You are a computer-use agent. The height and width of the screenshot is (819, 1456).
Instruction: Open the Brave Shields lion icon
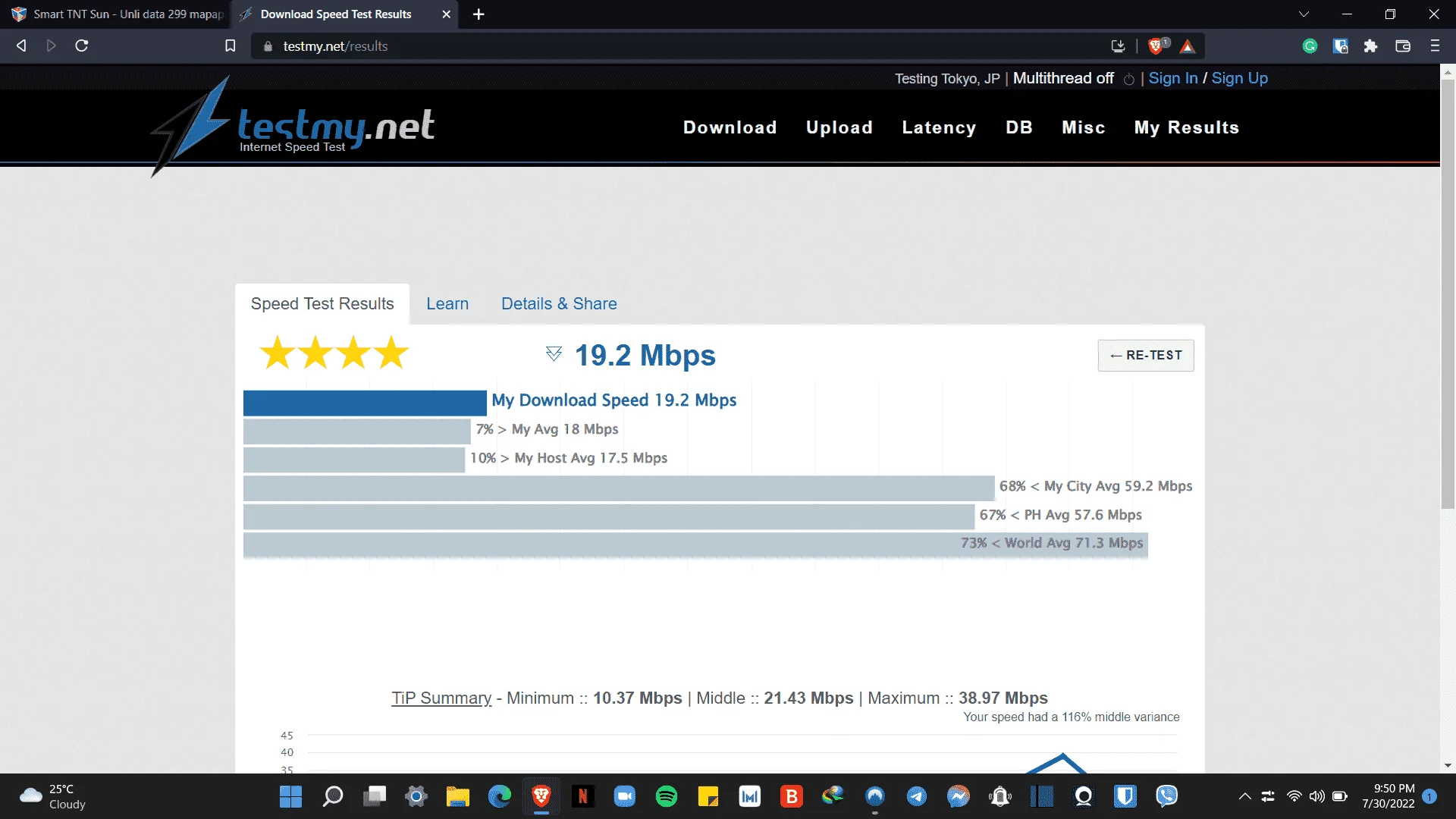(1156, 46)
